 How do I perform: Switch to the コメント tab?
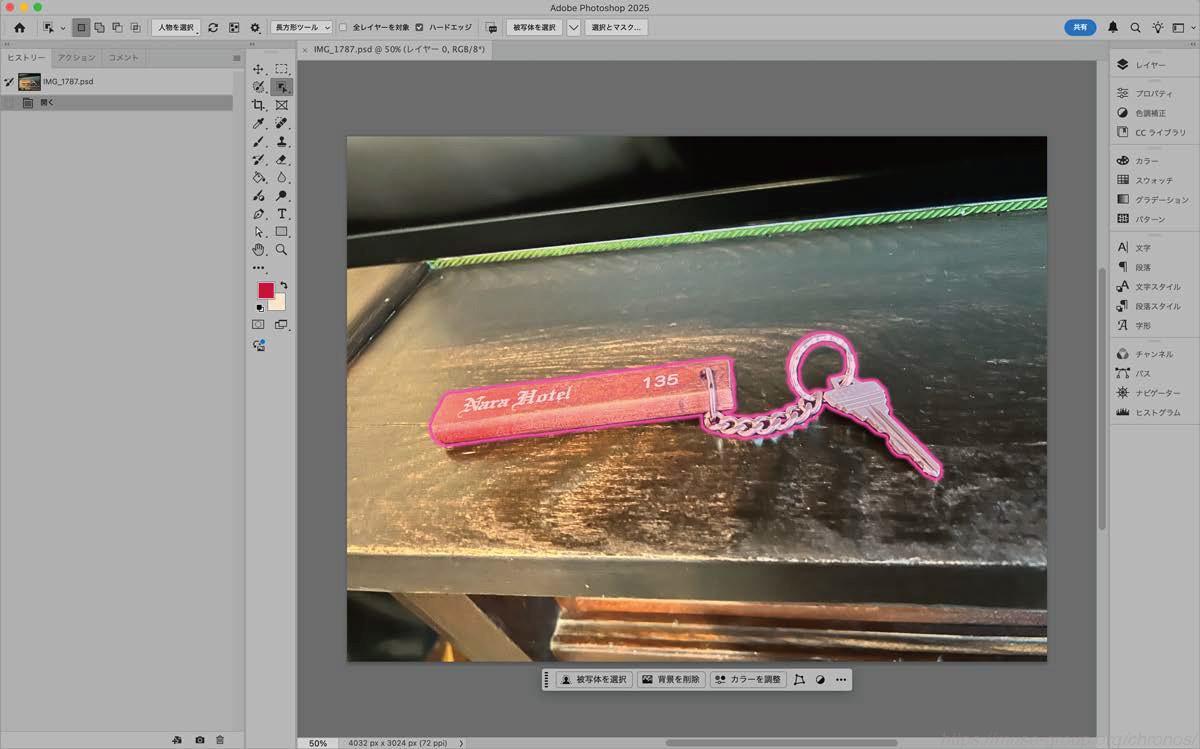[x=123, y=58]
